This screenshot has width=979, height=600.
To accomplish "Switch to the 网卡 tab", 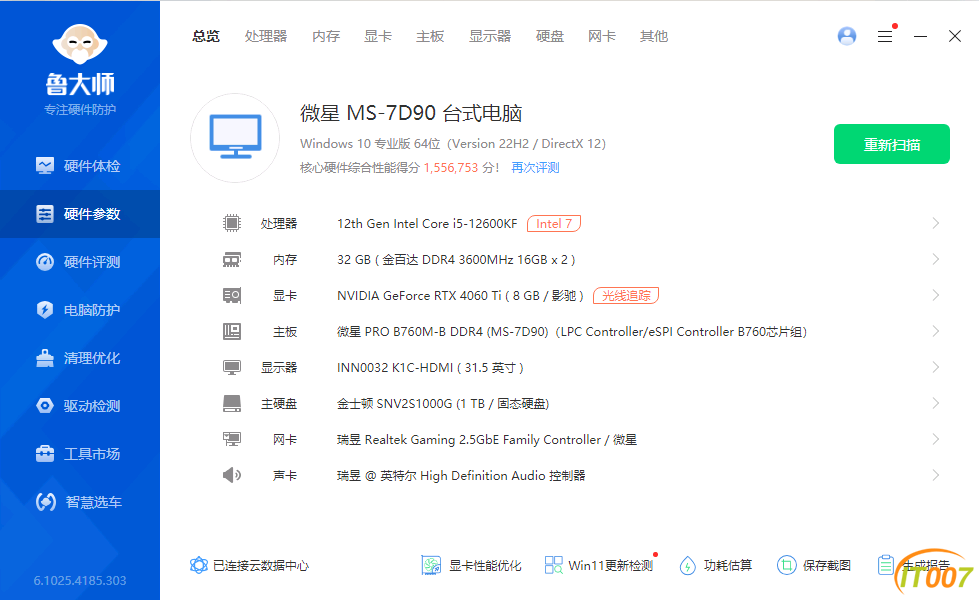I will [x=602, y=36].
